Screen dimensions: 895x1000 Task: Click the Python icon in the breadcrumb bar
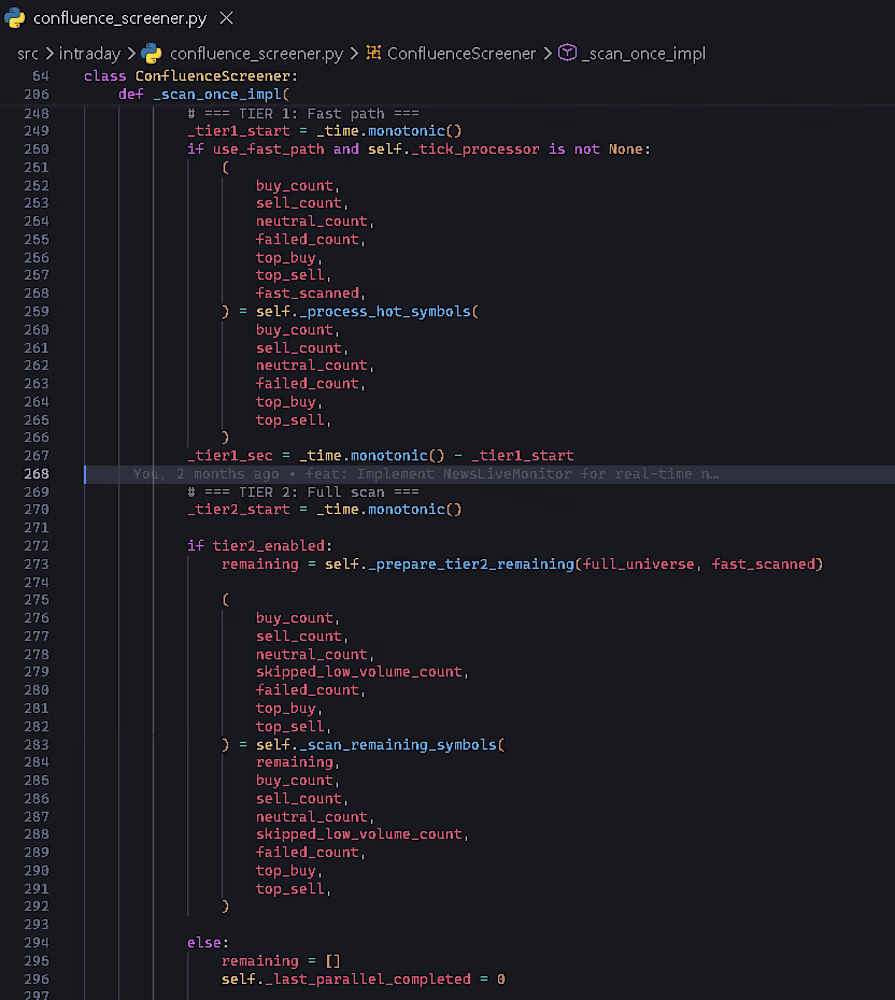pyautogui.click(x=152, y=54)
